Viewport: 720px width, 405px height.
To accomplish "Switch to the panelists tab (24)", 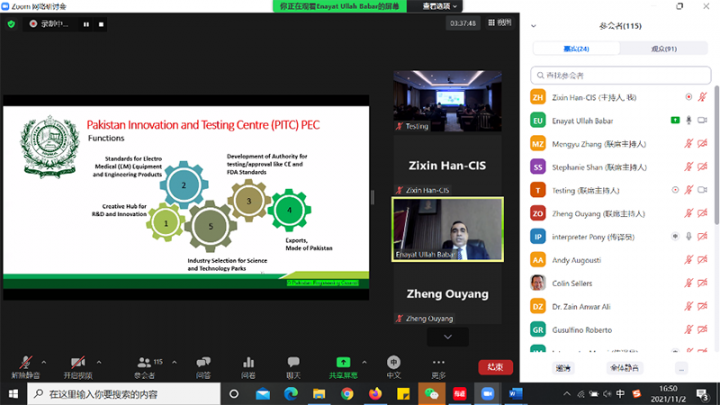I will tap(576, 49).
